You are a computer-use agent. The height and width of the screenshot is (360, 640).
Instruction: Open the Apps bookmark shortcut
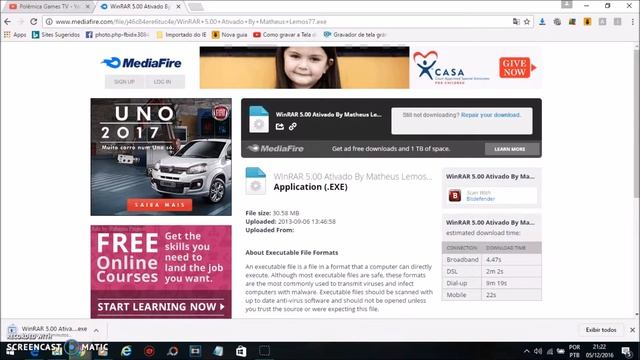[x=15, y=35]
